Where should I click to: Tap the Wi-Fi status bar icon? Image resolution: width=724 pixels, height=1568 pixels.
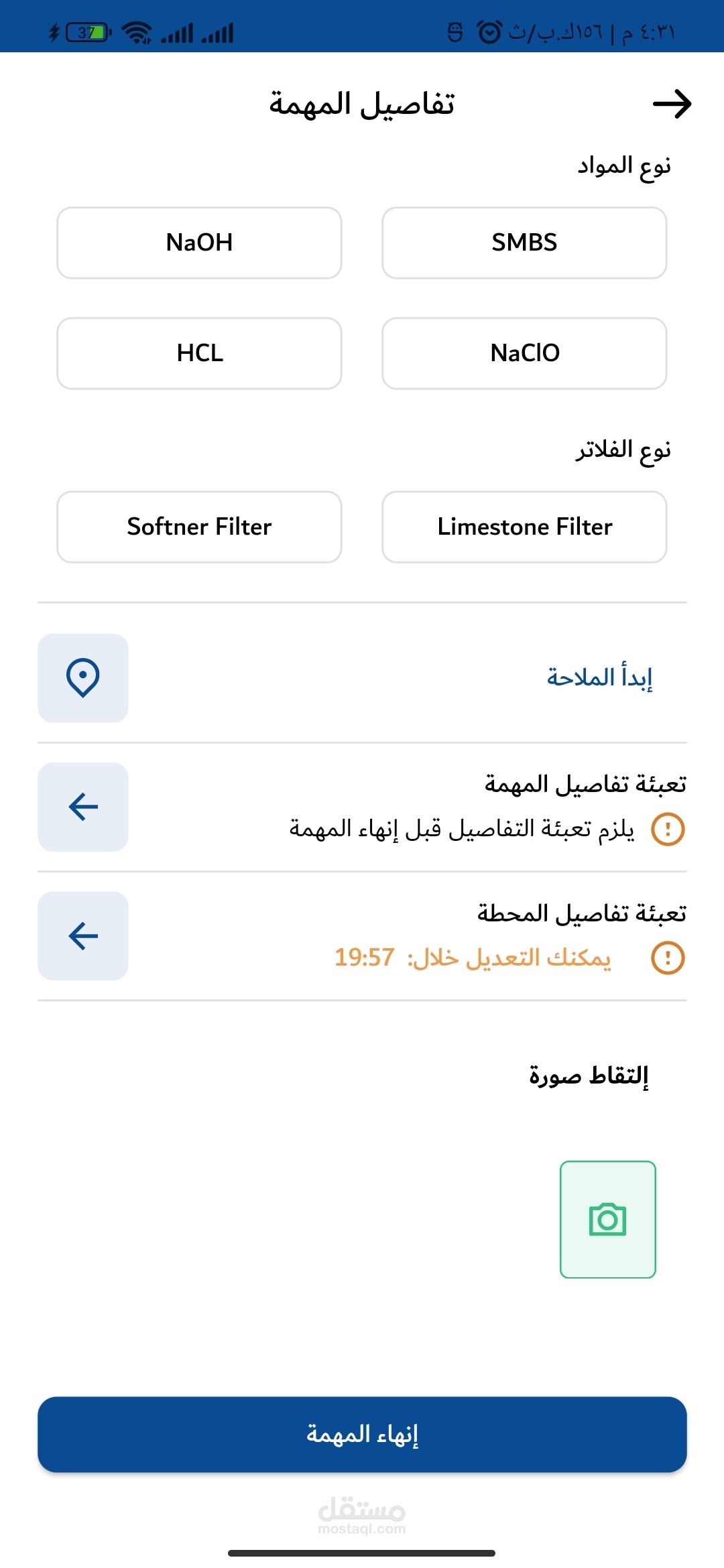pos(137,32)
